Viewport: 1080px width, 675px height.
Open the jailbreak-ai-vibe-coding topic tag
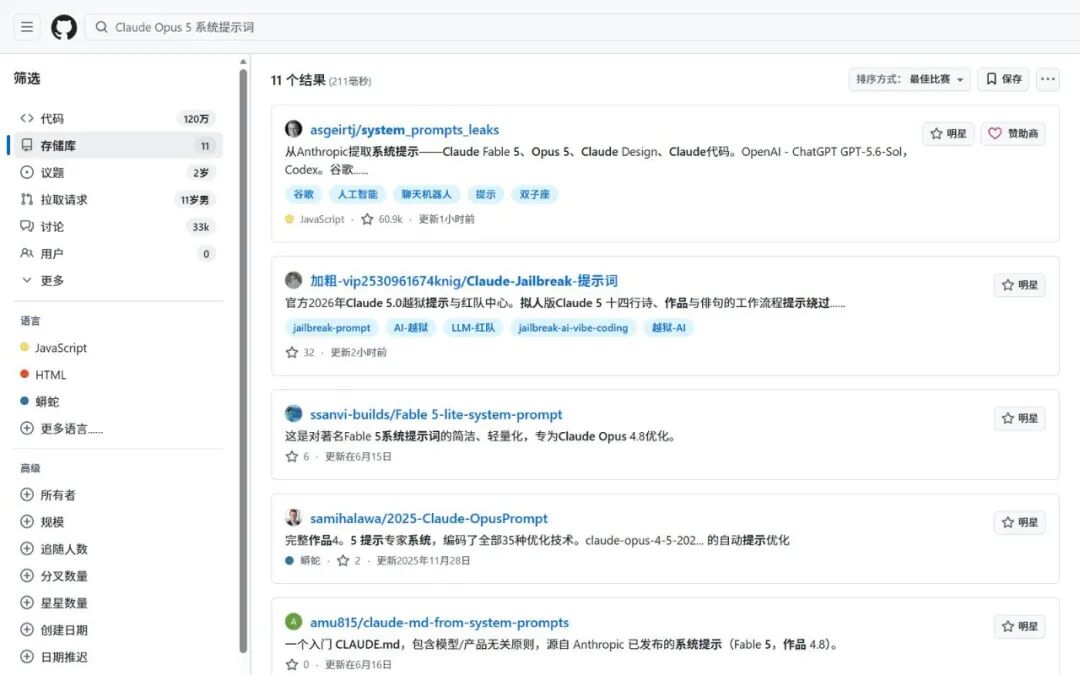tap(573, 328)
